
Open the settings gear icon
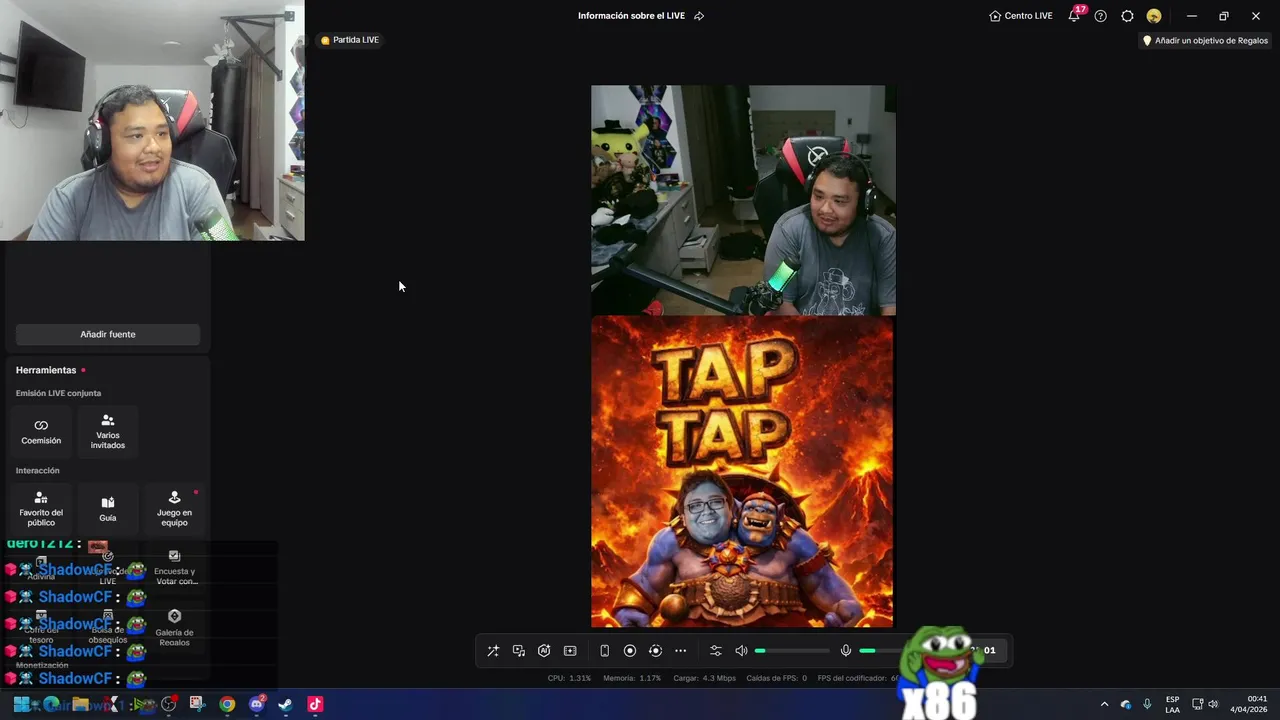click(1127, 16)
